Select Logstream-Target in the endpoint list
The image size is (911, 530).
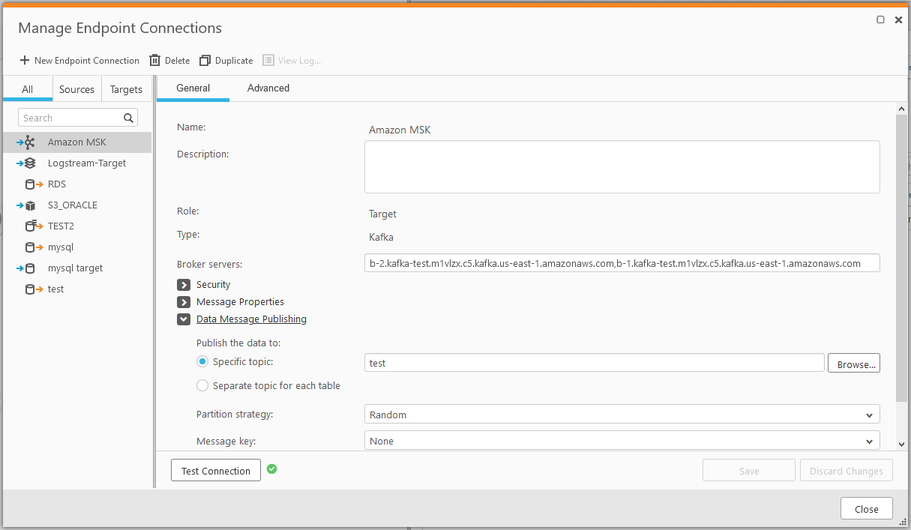(77, 163)
